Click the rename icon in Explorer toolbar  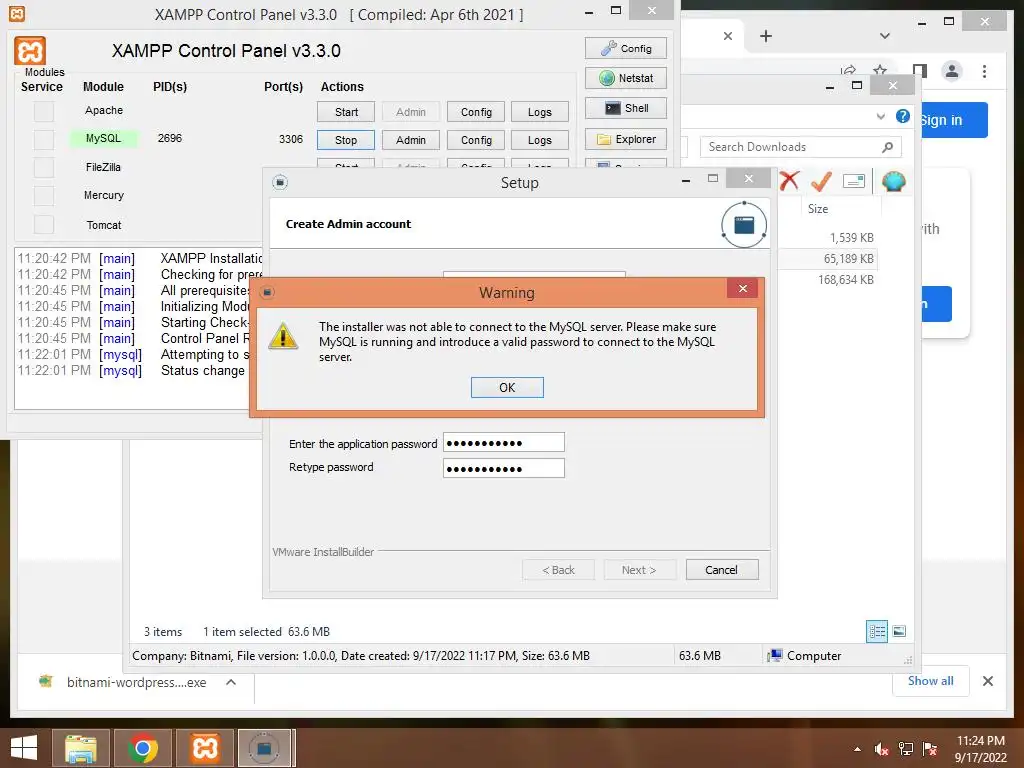(854, 181)
